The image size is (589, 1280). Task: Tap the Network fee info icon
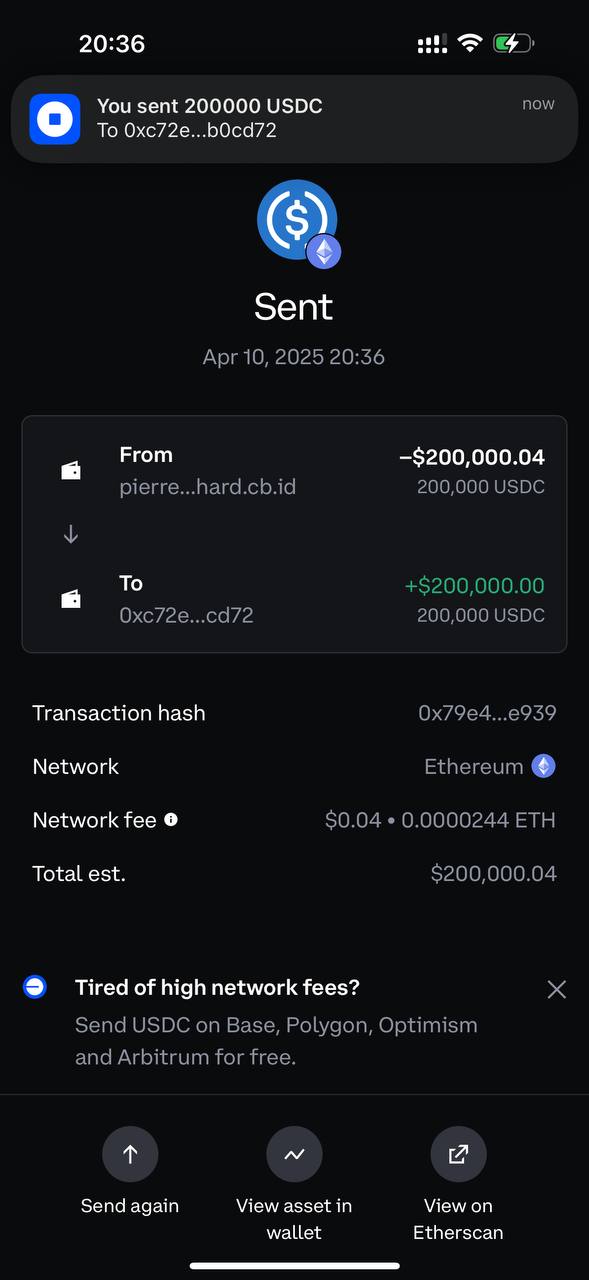coord(171,819)
